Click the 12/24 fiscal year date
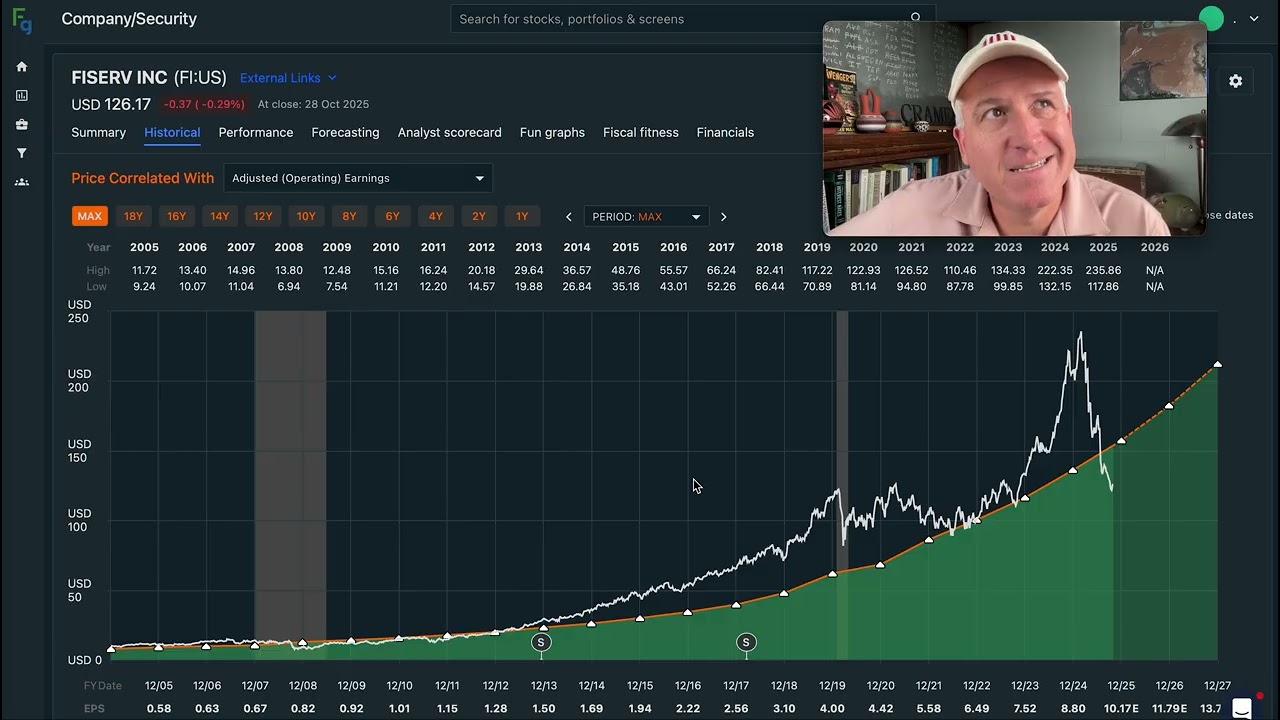 coord(1073,686)
